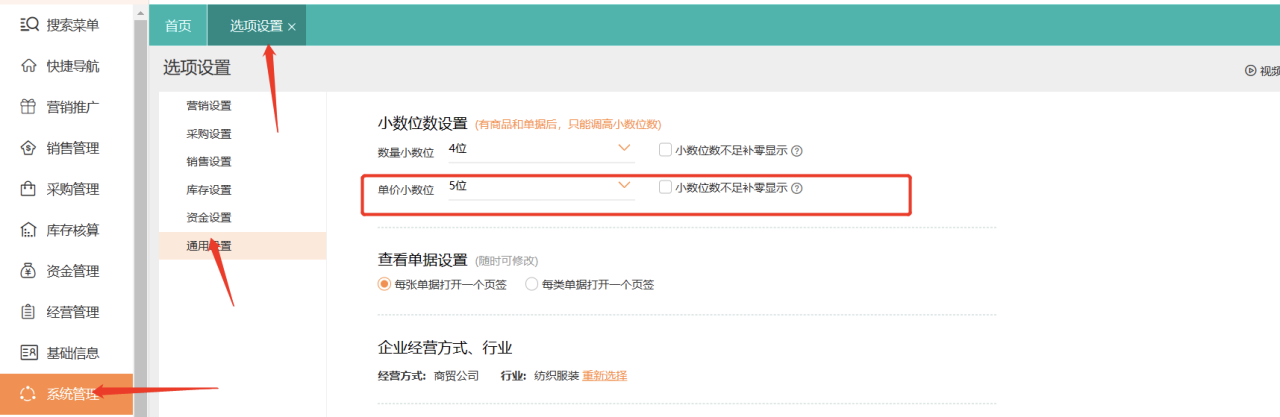
Task: Open 营销设置 in the settings list
Action: tap(209, 106)
